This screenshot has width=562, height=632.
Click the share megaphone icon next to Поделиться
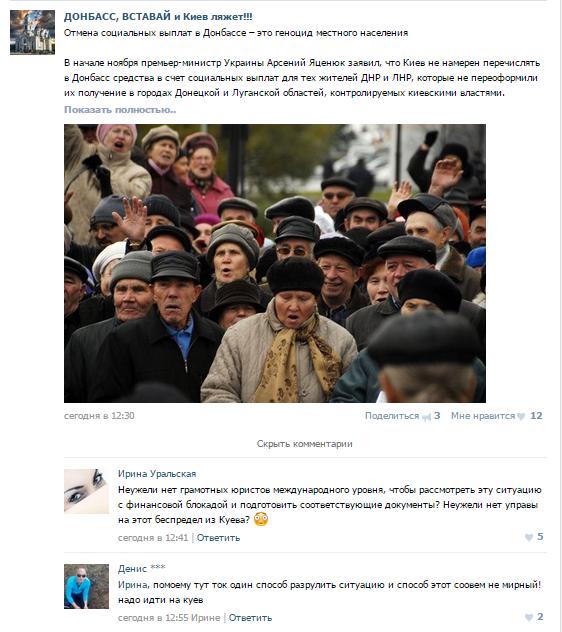(x=427, y=417)
